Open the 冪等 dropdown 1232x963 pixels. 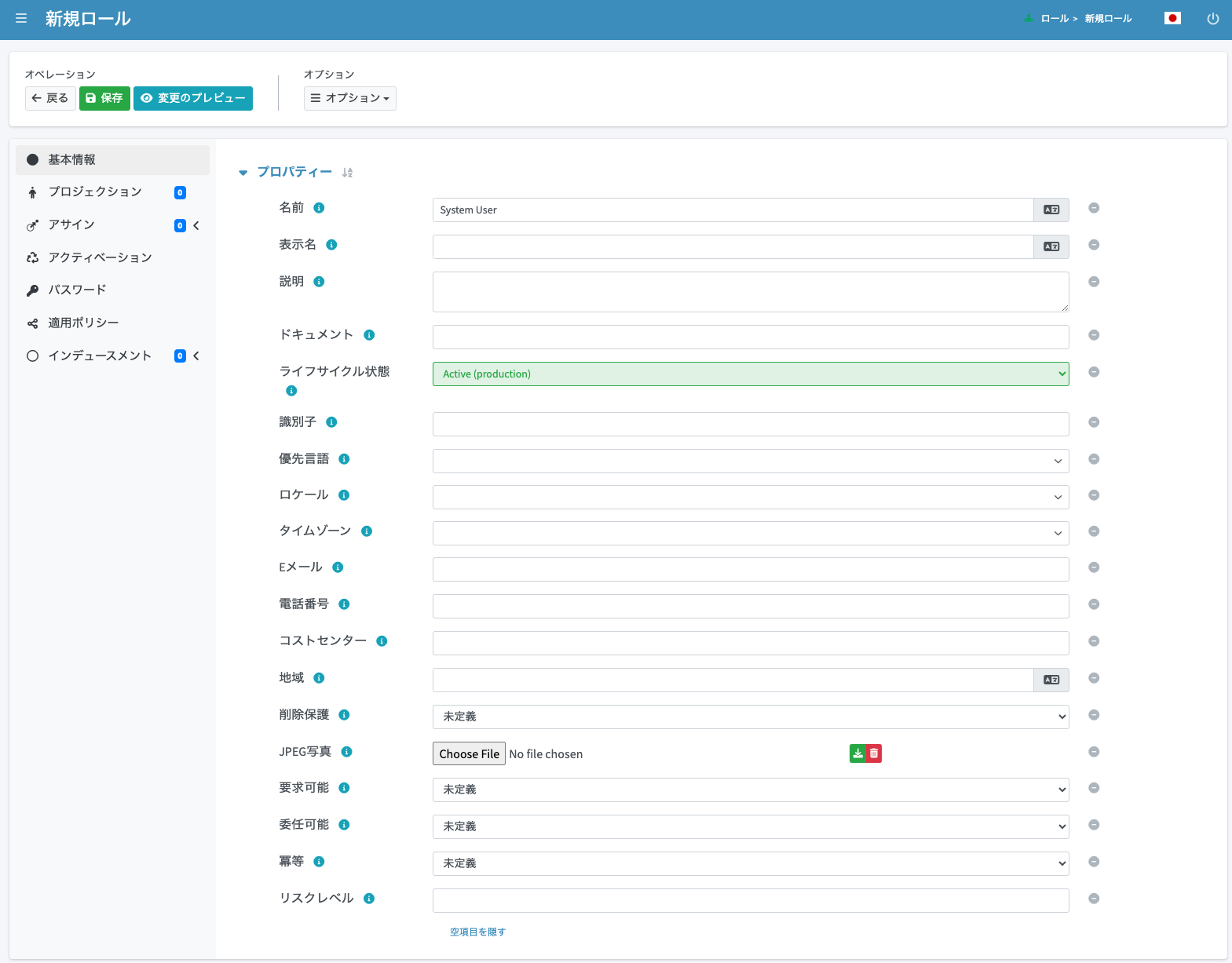pyautogui.click(x=751, y=863)
